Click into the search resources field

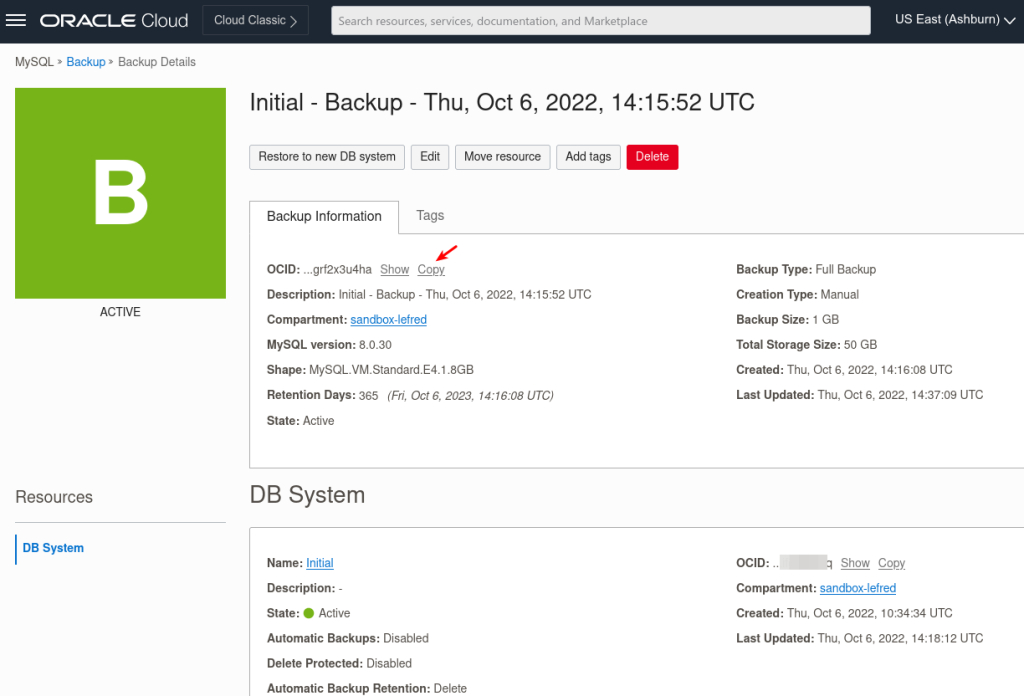[600, 20]
